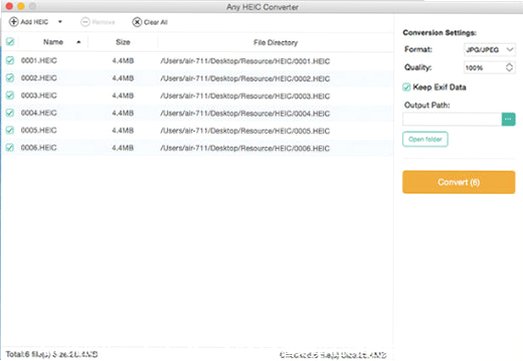
Task: Uncheck the 0004.HEIC checkbox
Action: pyautogui.click(x=10, y=113)
